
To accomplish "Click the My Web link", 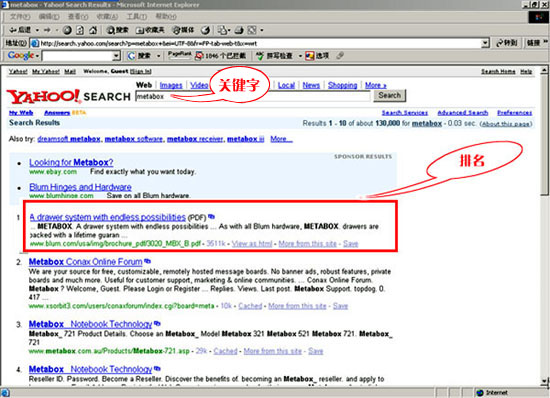I will [x=21, y=113].
